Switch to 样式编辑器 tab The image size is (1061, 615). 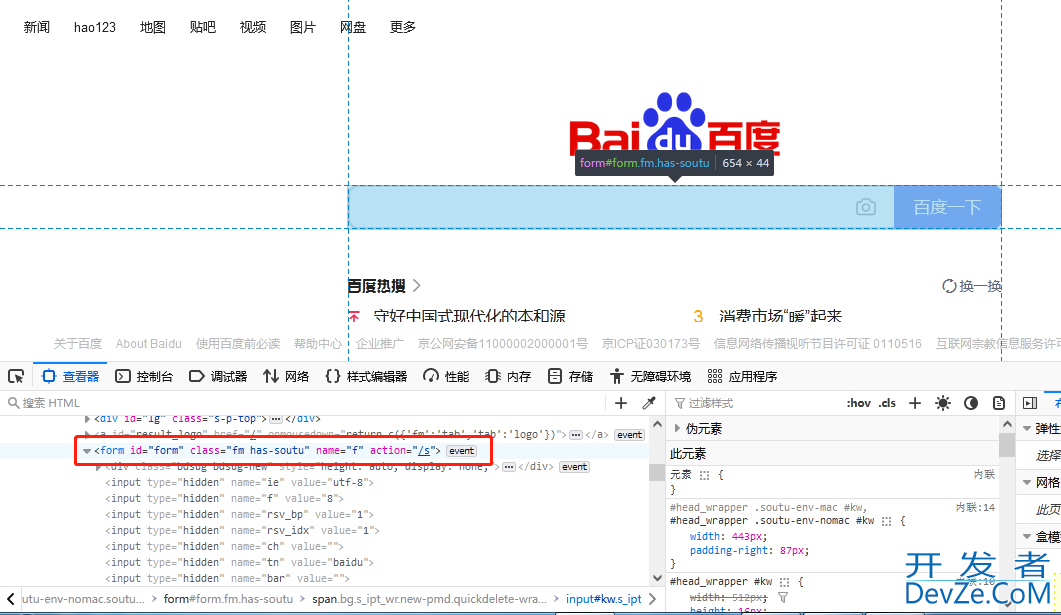[x=366, y=377]
